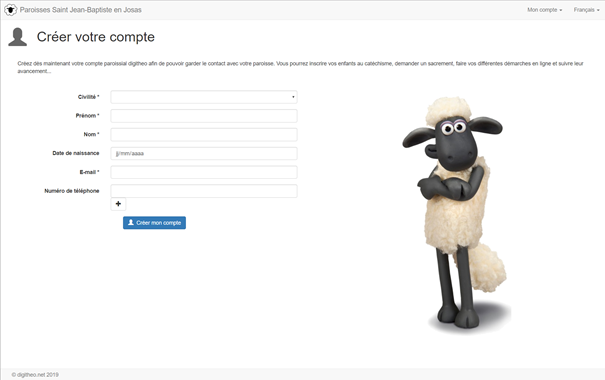The width and height of the screenshot is (605, 380).
Task: Click the Date de naissance label
Action: pyautogui.click(x=76, y=153)
